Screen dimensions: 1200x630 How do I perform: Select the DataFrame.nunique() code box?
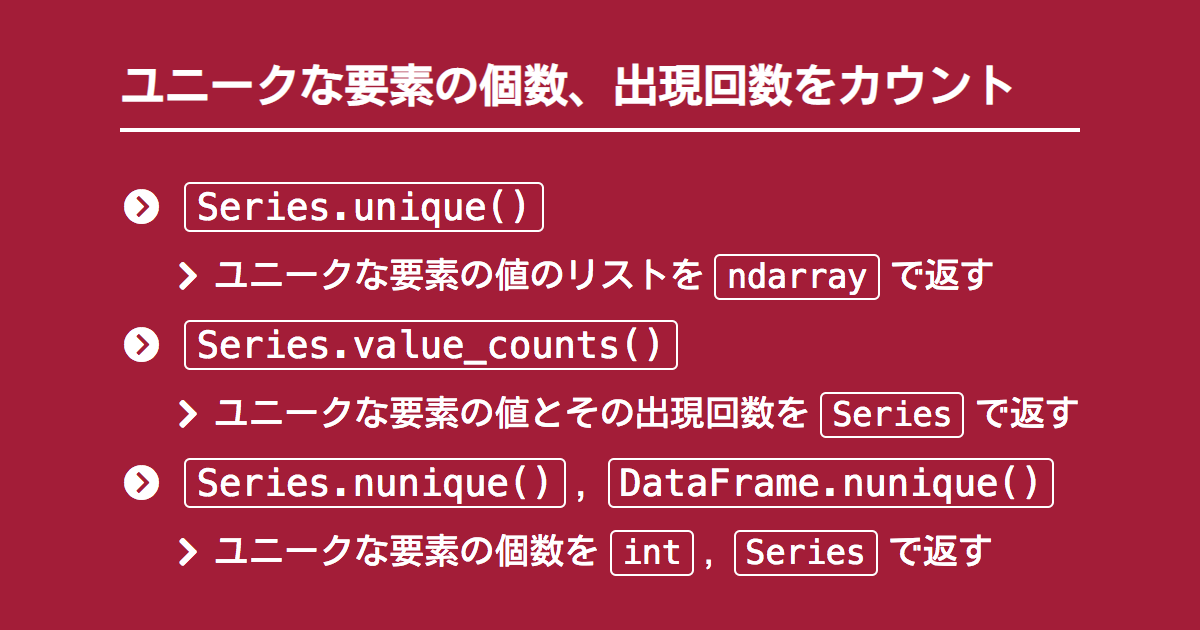coord(830,483)
